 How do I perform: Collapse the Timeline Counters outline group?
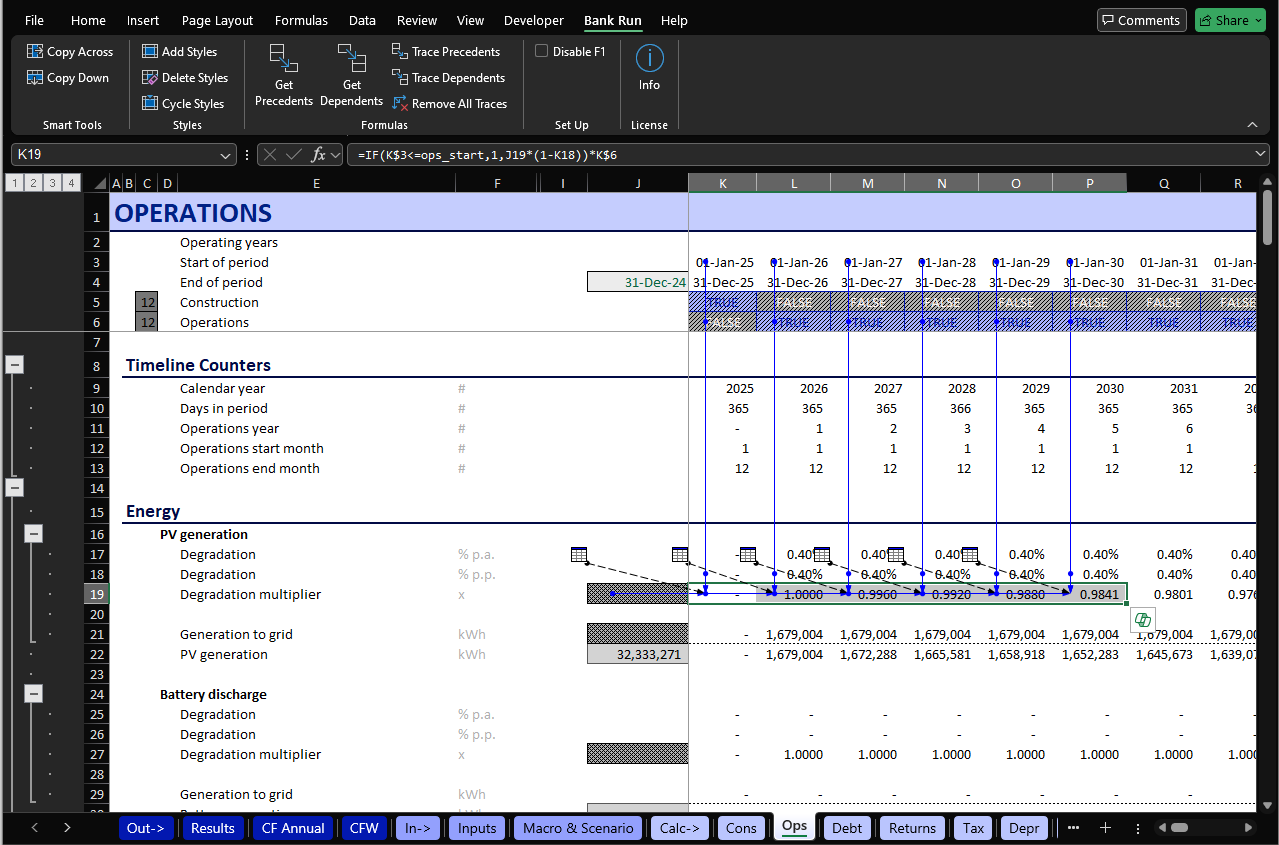15,365
